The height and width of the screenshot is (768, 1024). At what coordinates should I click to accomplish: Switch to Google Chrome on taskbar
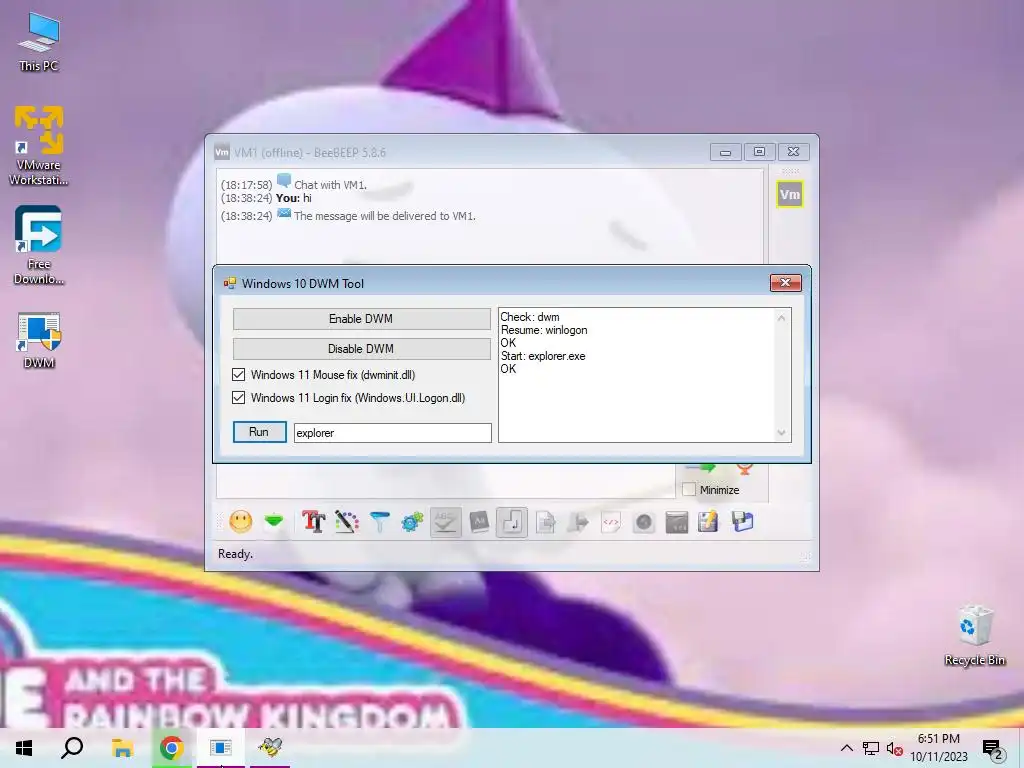[171, 748]
